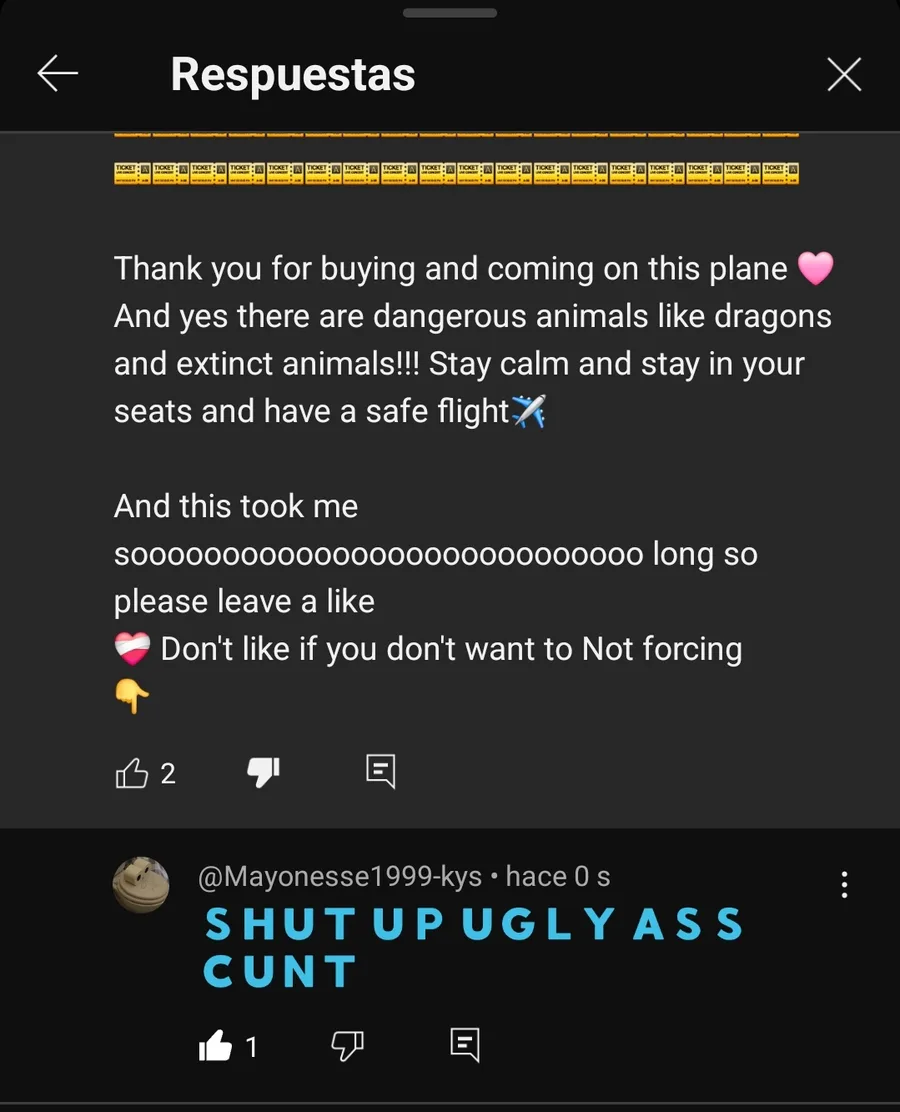
Task: Tap the reply icon under Mayonesse1999-kys's comment
Action: tap(465, 1045)
